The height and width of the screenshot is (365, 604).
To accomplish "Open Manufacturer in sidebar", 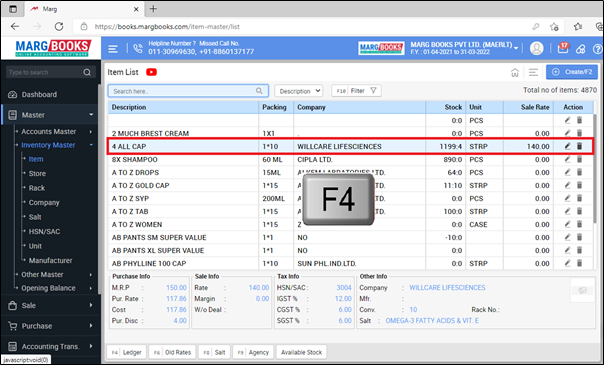I will [50, 261].
